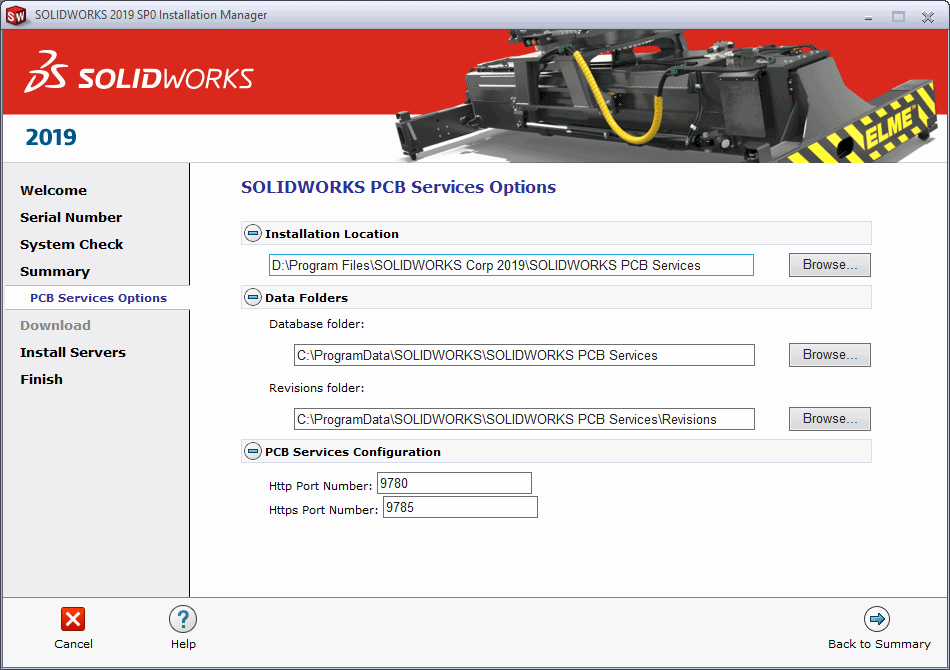Select the Install Servers step

click(x=73, y=353)
